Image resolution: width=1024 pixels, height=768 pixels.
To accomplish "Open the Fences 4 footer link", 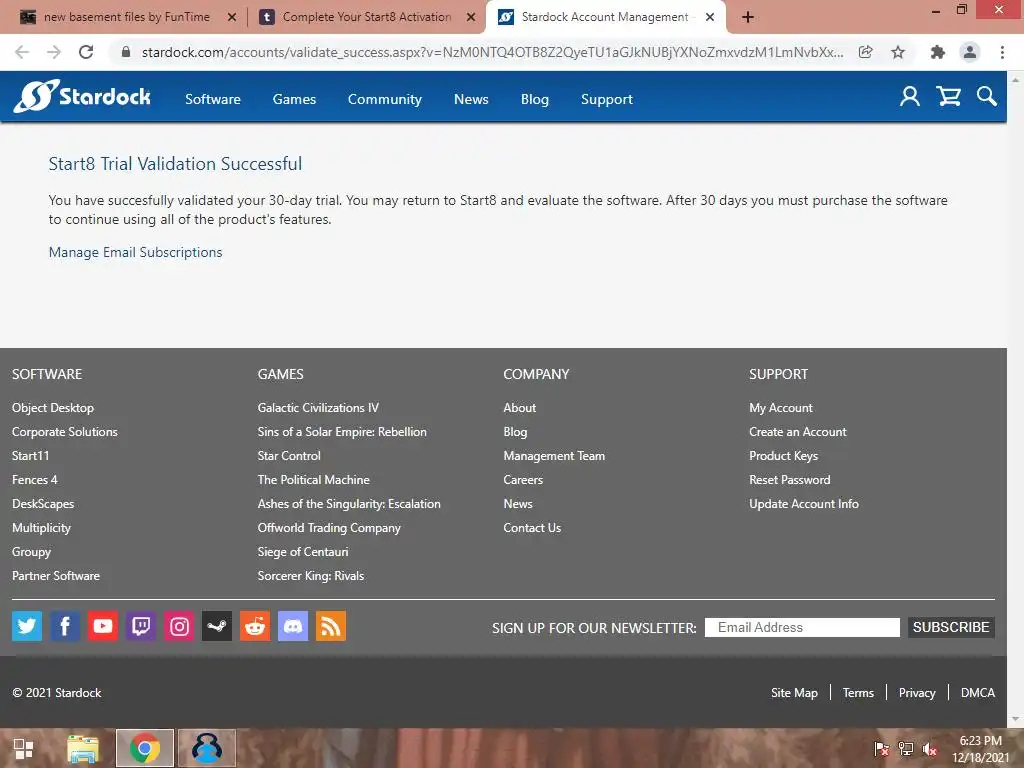I will click(x=35, y=480).
